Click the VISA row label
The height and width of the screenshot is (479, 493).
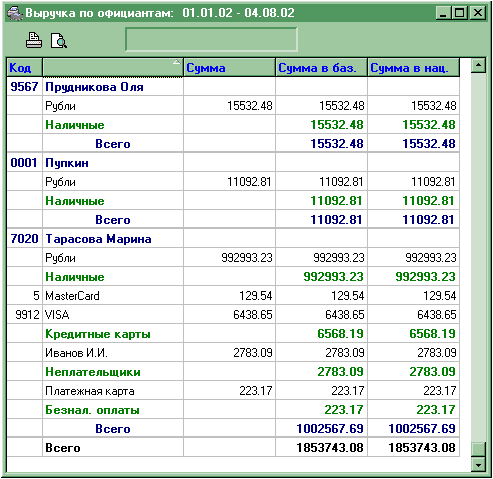click(x=57, y=315)
